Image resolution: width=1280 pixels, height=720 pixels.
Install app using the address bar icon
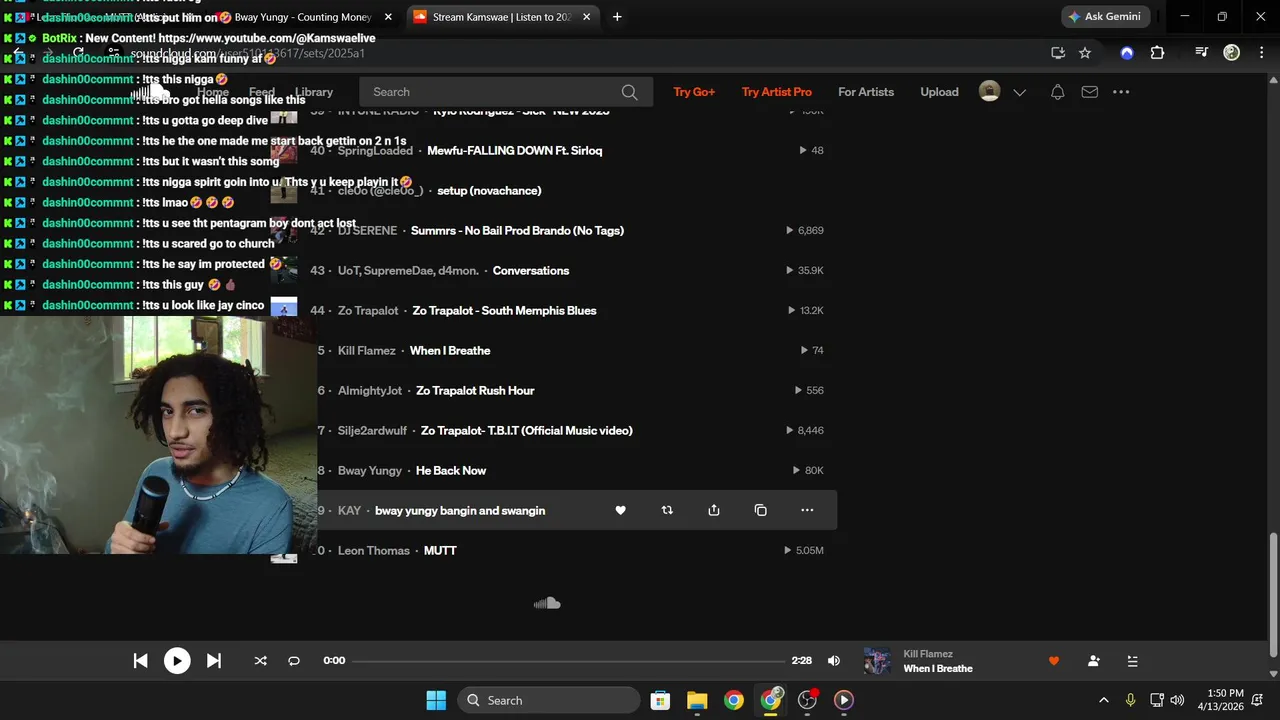(x=1058, y=53)
